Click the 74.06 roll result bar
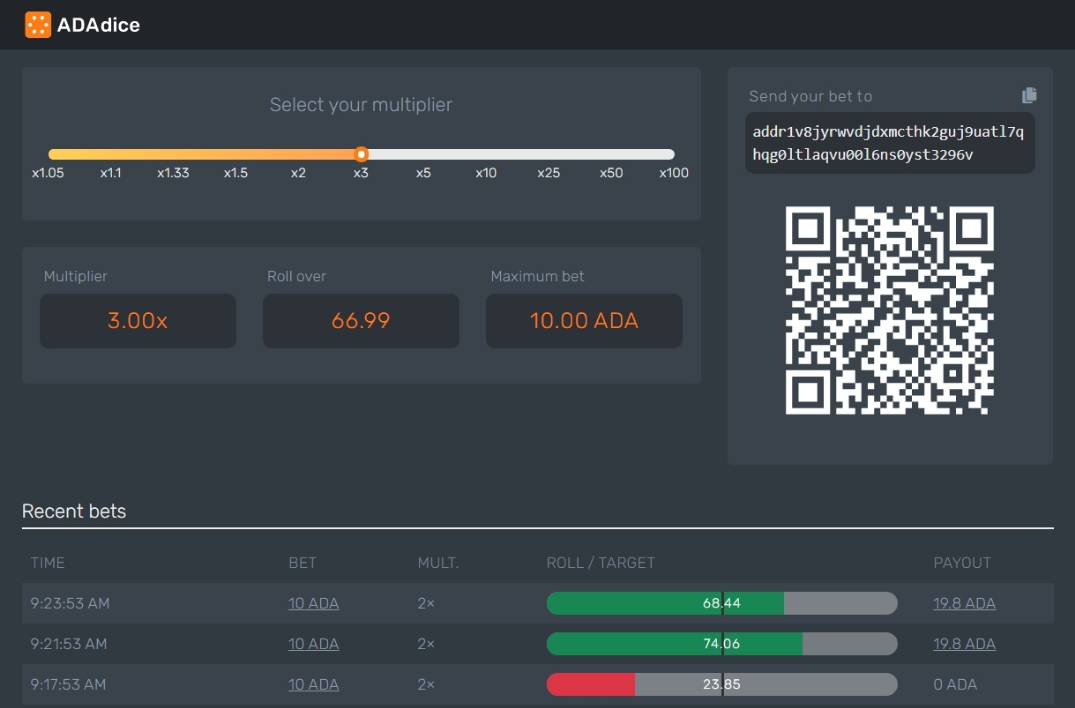Viewport: 1075px width, 708px height. (722, 644)
